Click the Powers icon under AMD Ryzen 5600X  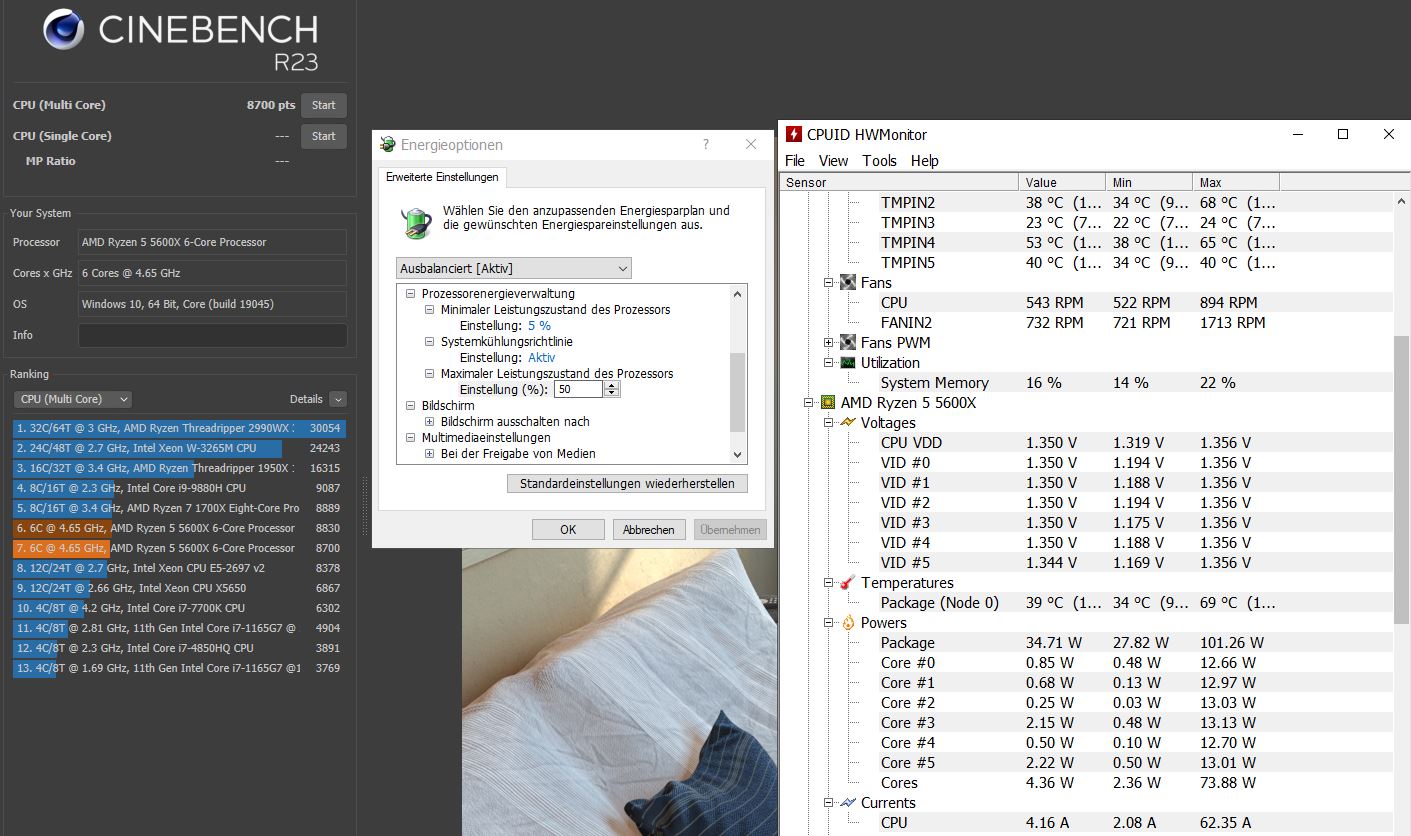point(846,622)
